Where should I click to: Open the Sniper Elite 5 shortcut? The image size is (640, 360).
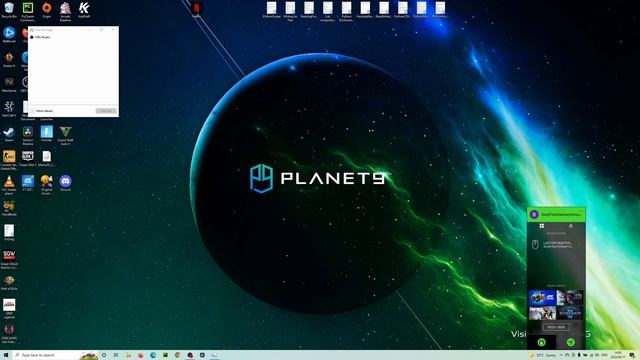pyautogui.click(x=28, y=158)
